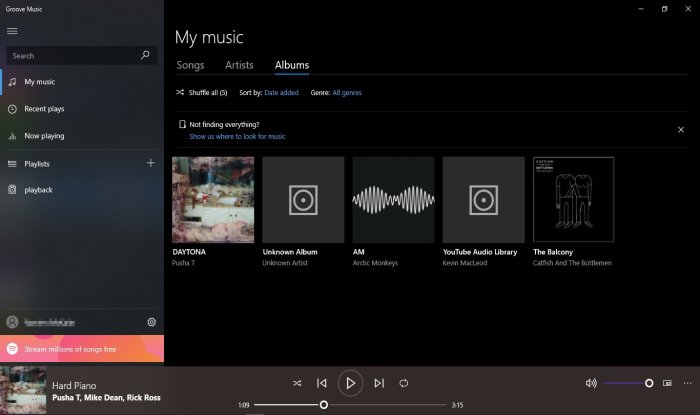Skip to next track
The width and height of the screenshot is (700, 415).
click(x=379, y=383)
